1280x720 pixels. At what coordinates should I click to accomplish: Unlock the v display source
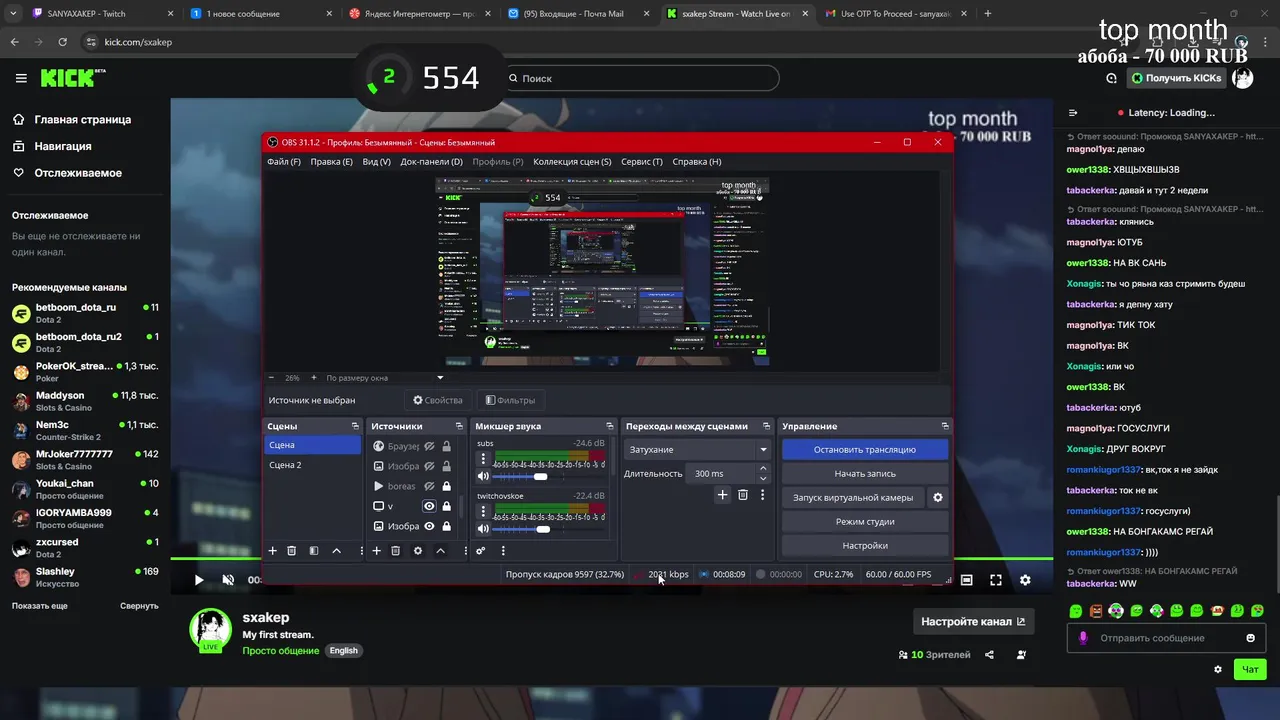(x=447, y=506)
